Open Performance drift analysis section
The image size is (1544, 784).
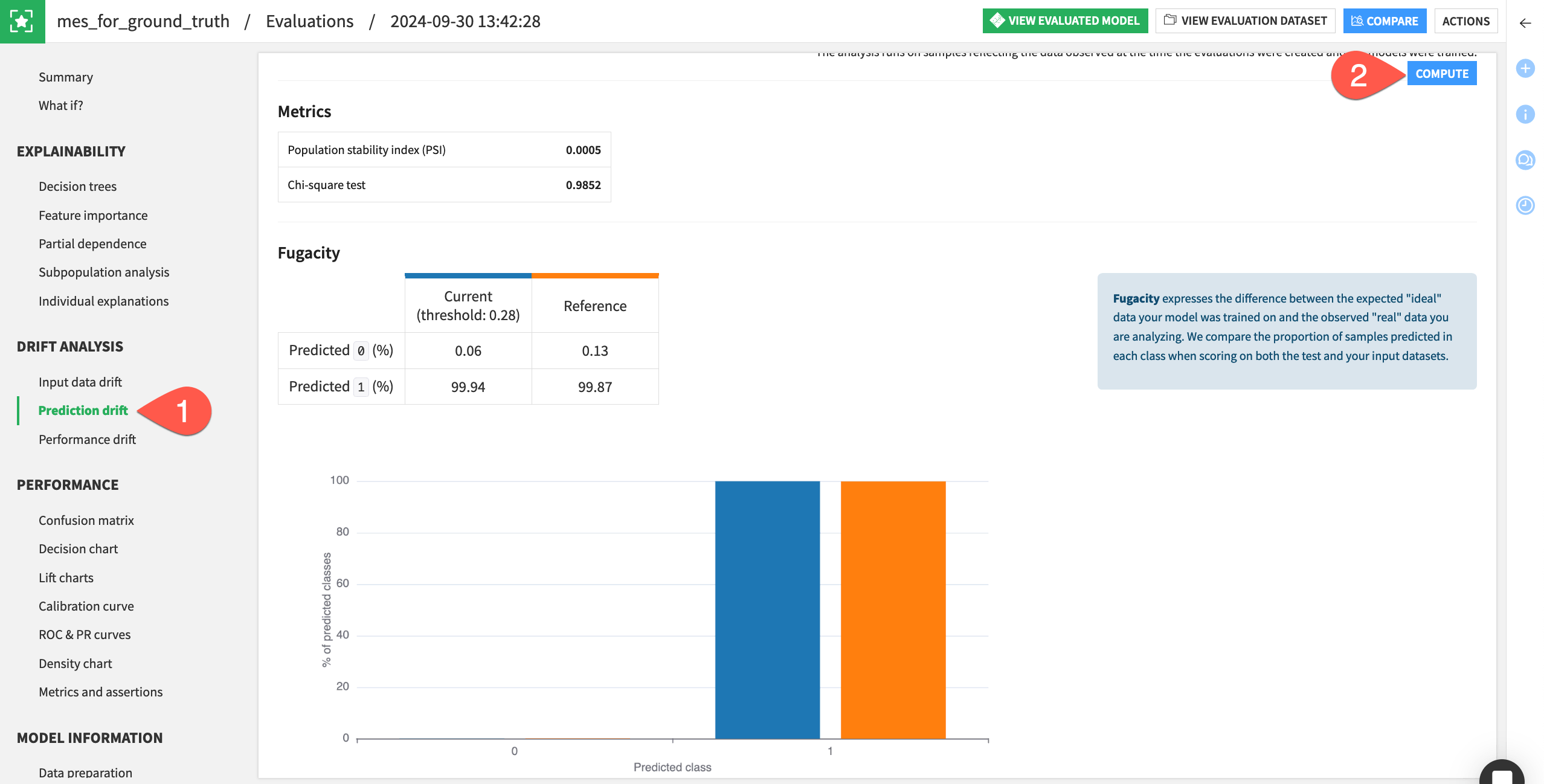tap(87, 438)
